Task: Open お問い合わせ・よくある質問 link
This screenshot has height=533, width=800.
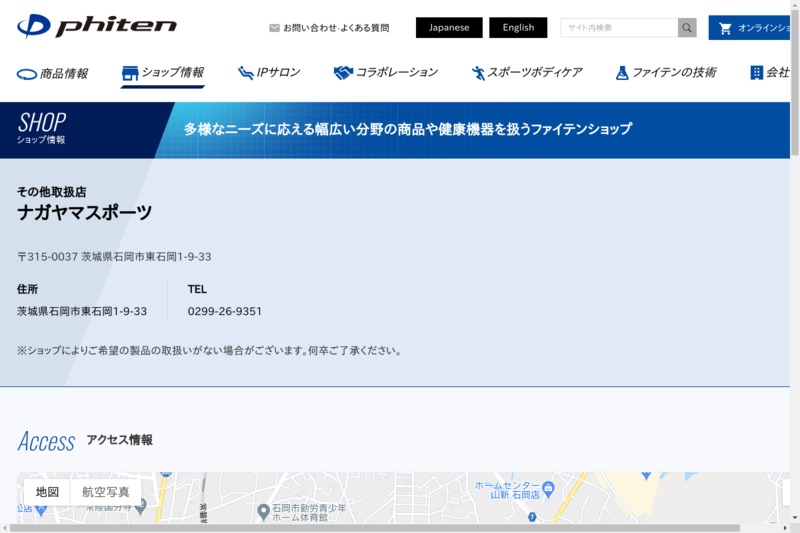Action: click(x=336, y=28)
